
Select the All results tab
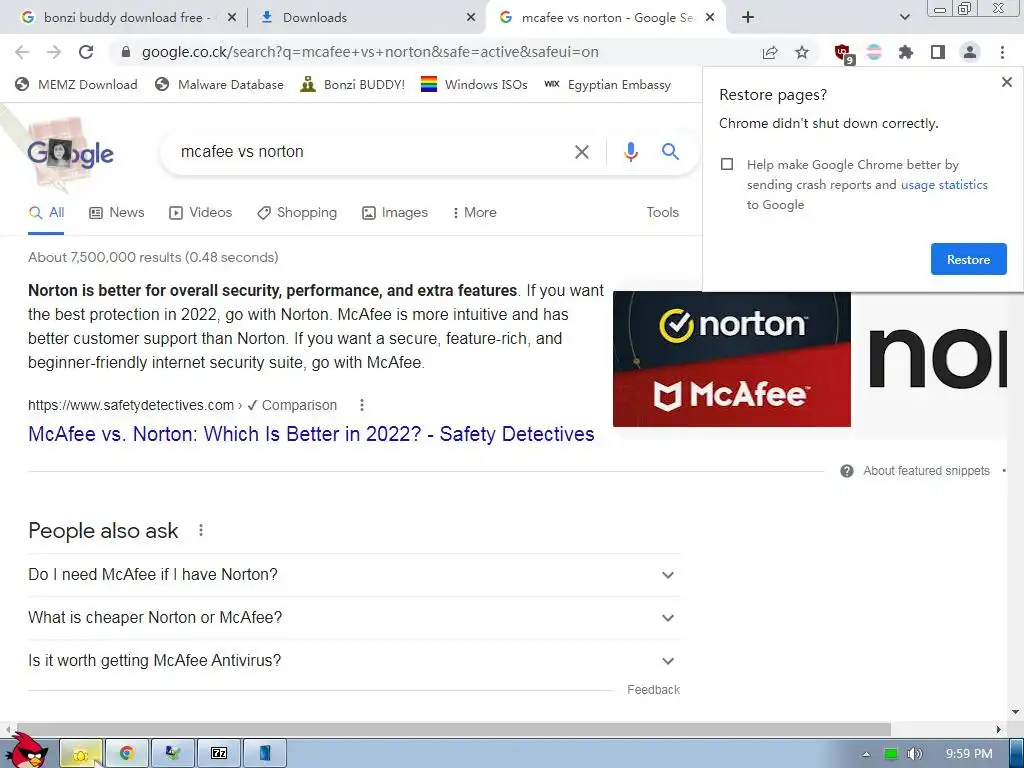[46, 213]
